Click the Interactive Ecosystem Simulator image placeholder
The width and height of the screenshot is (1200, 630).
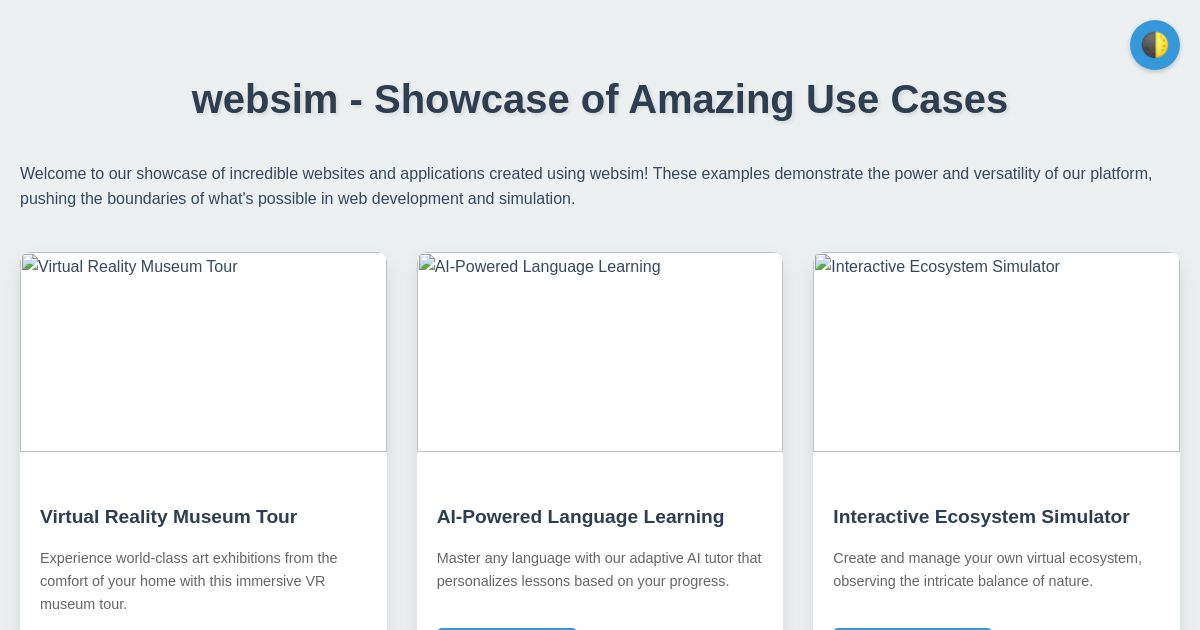[x=996, y=352]
